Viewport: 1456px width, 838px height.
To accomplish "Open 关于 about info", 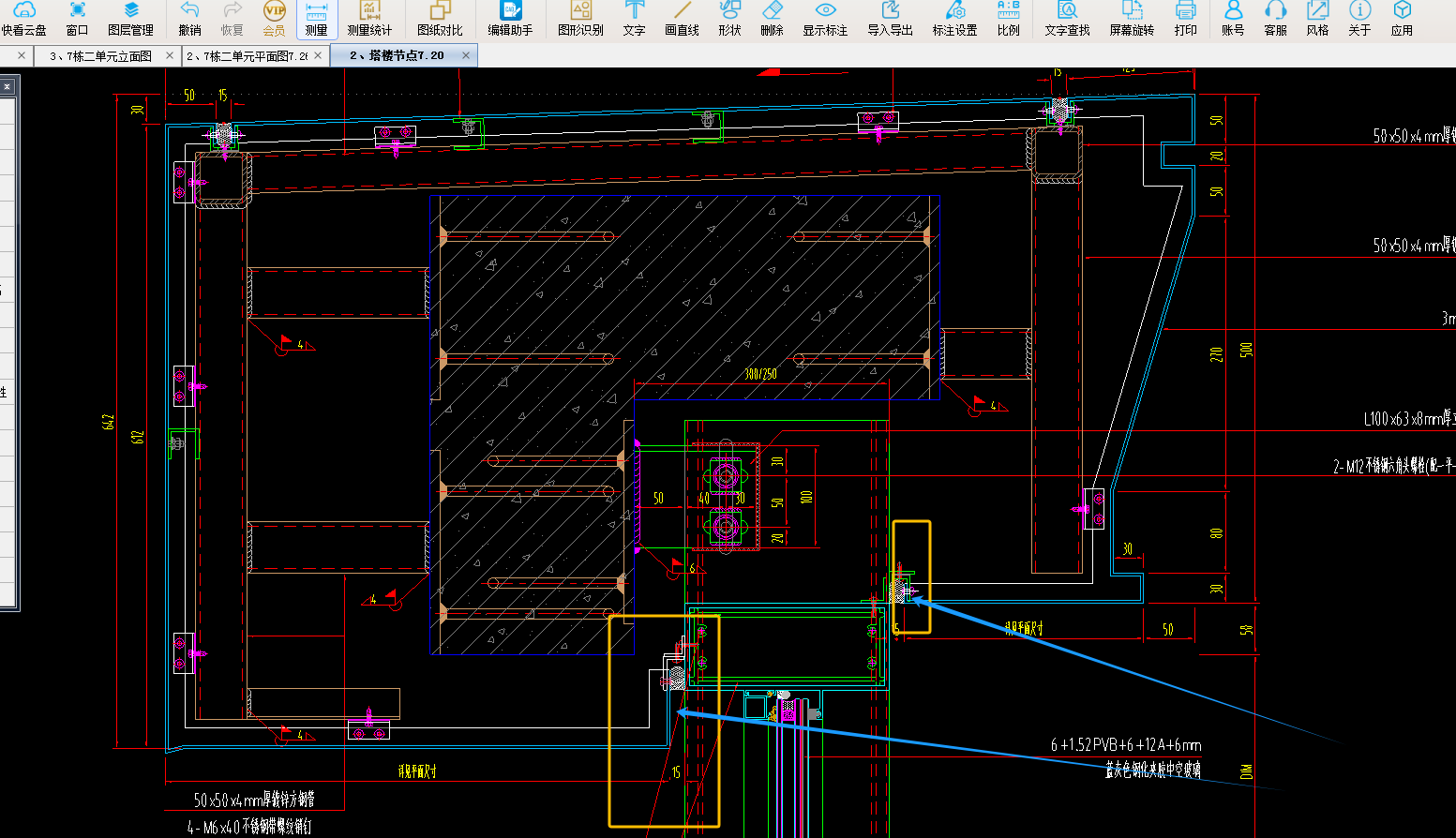I will pos(1359,19).
